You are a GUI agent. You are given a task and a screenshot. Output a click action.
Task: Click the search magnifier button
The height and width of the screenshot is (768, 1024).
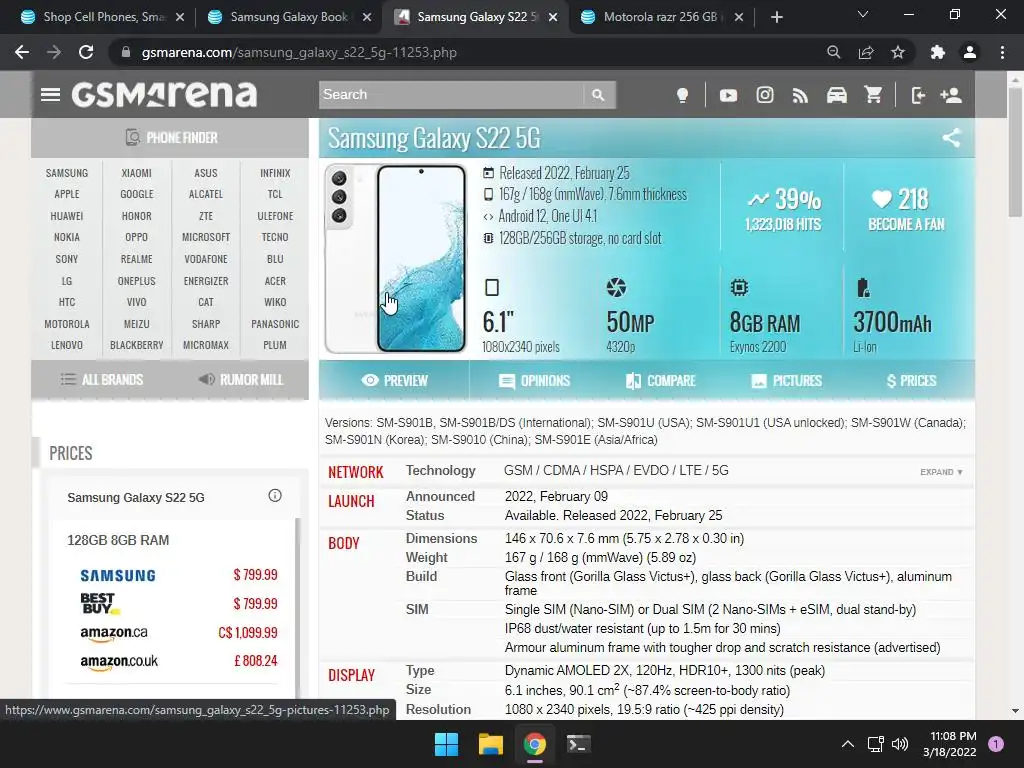tap(598, 95)
